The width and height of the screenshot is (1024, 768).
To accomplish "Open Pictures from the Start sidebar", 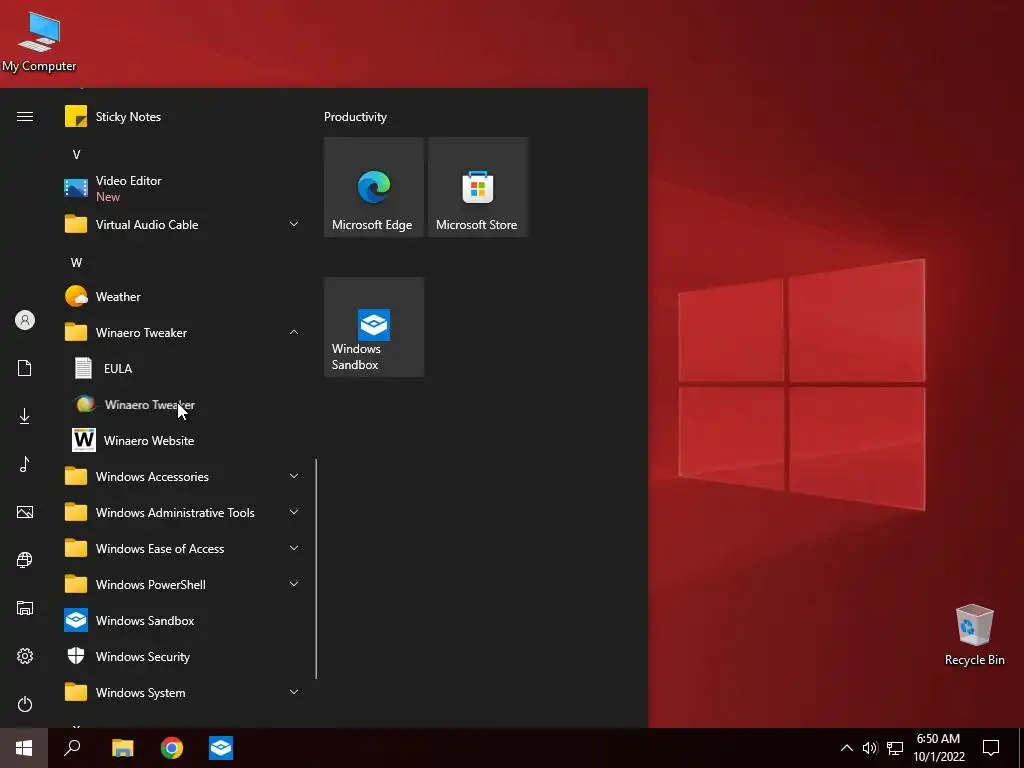I will (x=25, y=512).
